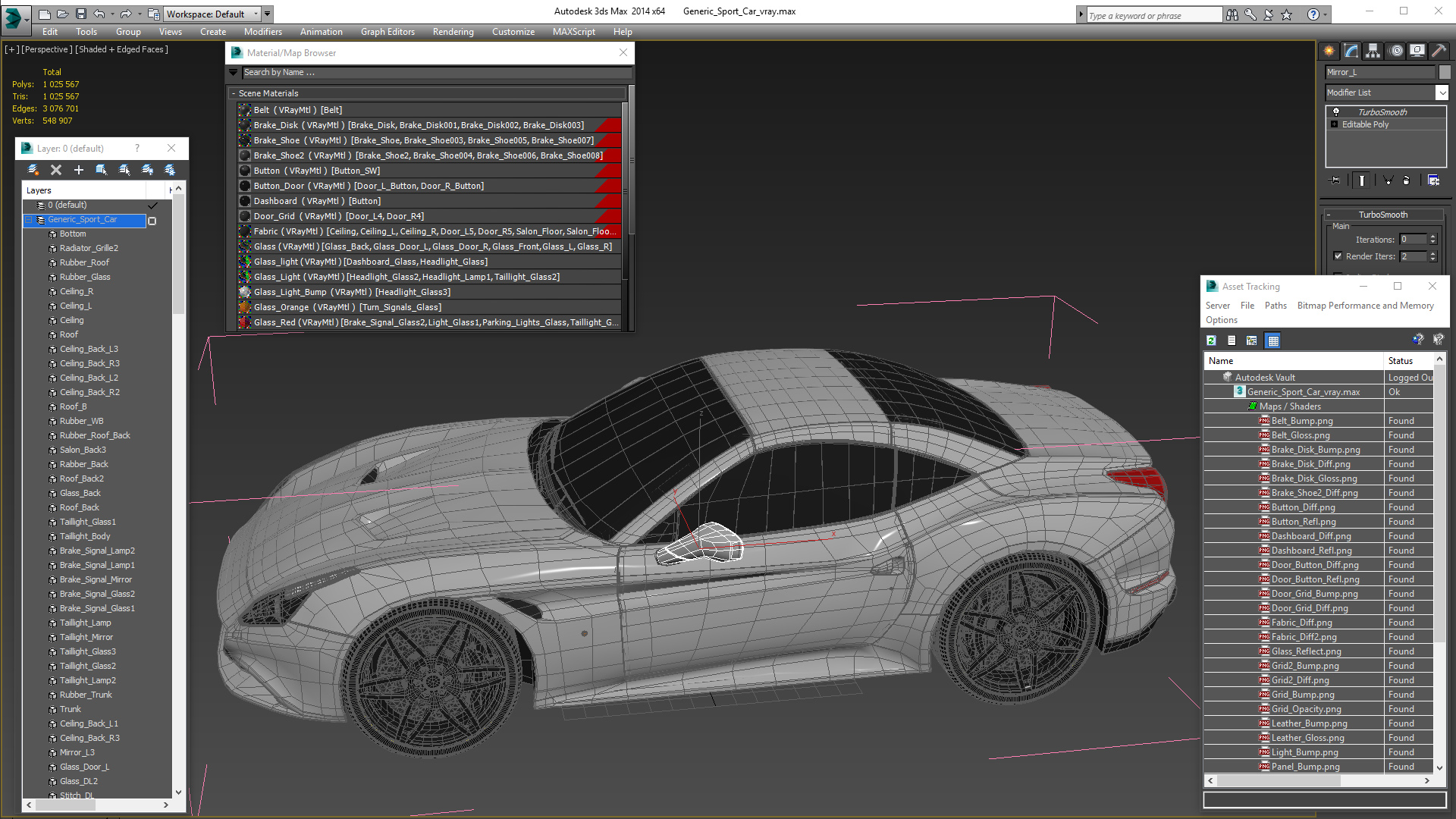Select the Rendering menu item

[x=453, y=31]
